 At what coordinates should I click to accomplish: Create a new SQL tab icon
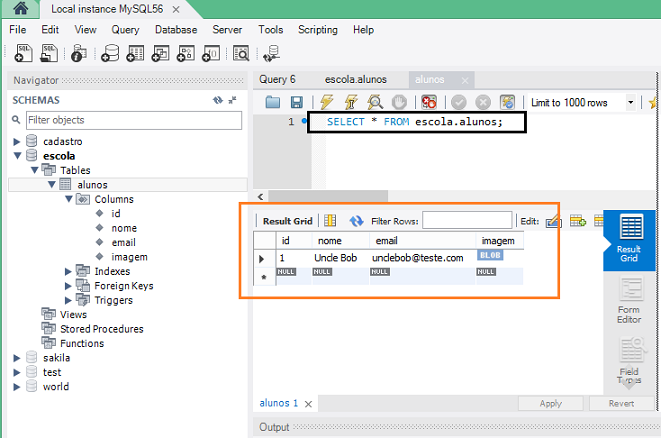(23, 54)
